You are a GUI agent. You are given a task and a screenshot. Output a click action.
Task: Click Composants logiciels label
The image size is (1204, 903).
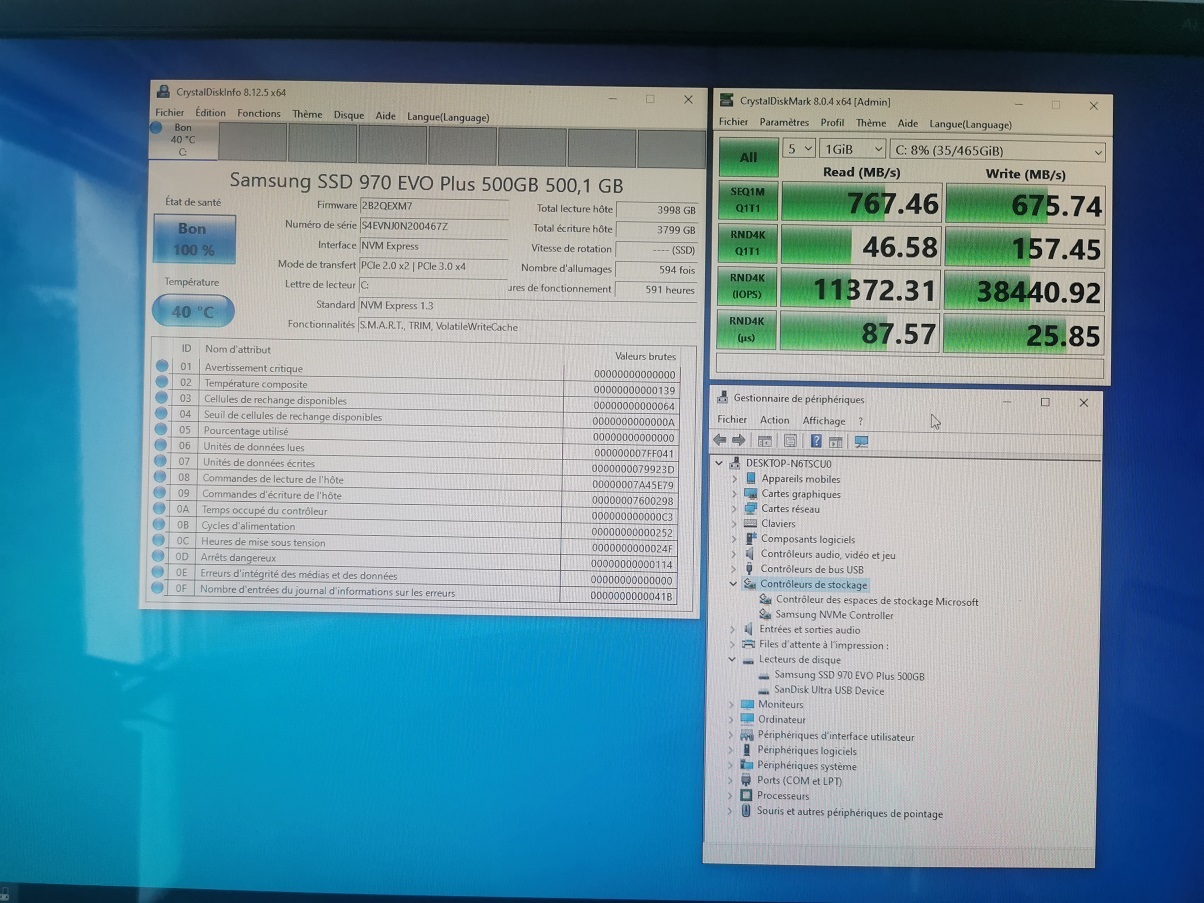808,540
